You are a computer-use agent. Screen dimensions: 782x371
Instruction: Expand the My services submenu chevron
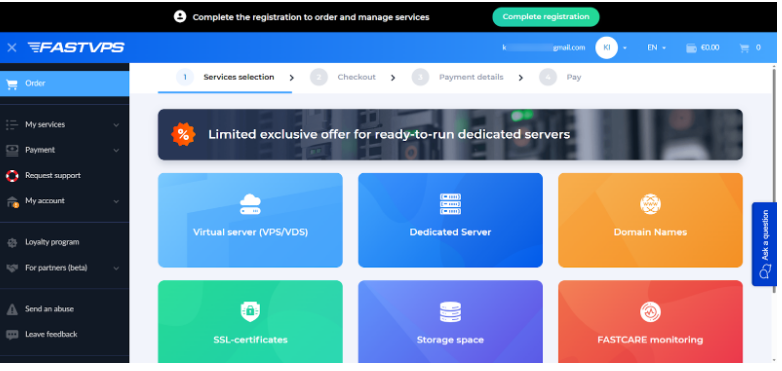tap(116, 125)
